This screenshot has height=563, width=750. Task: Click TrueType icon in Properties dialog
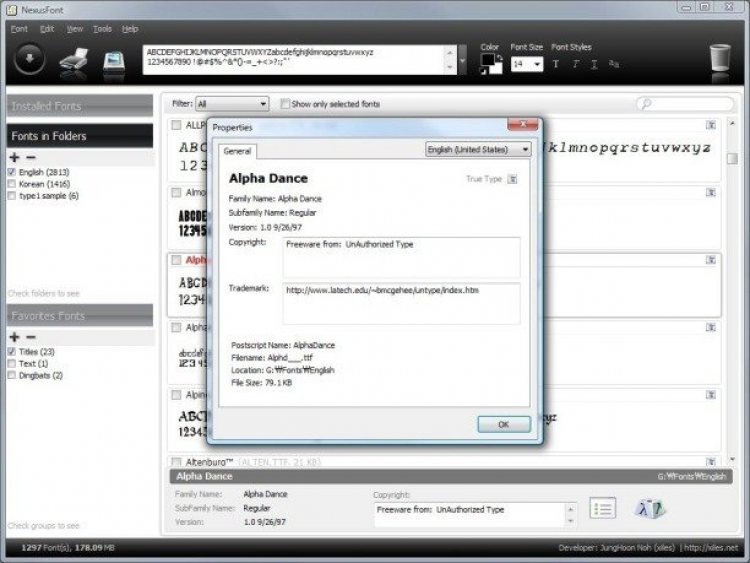point(512,179)
